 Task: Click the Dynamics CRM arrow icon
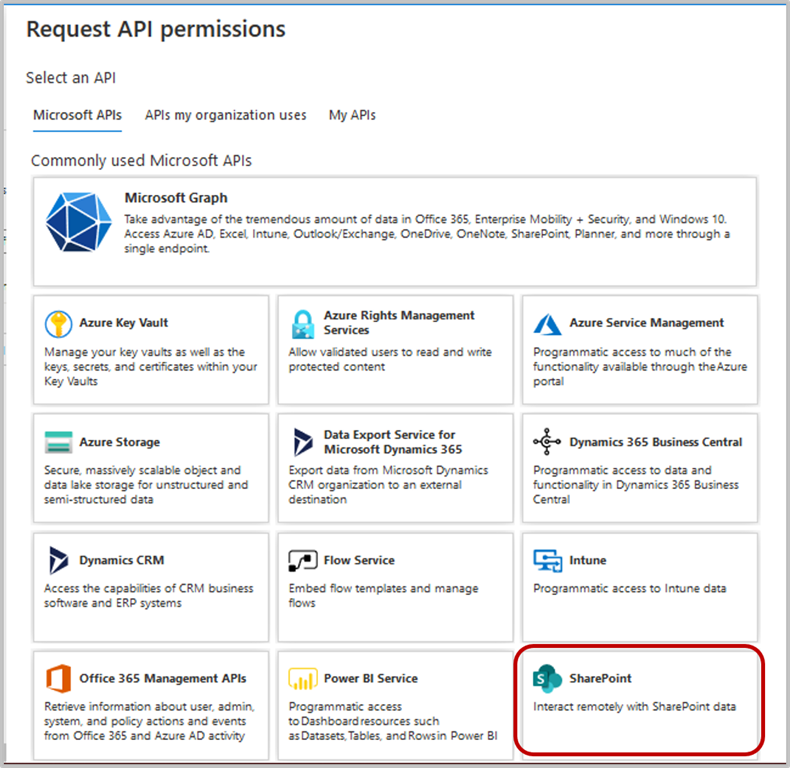click(58, 560)
